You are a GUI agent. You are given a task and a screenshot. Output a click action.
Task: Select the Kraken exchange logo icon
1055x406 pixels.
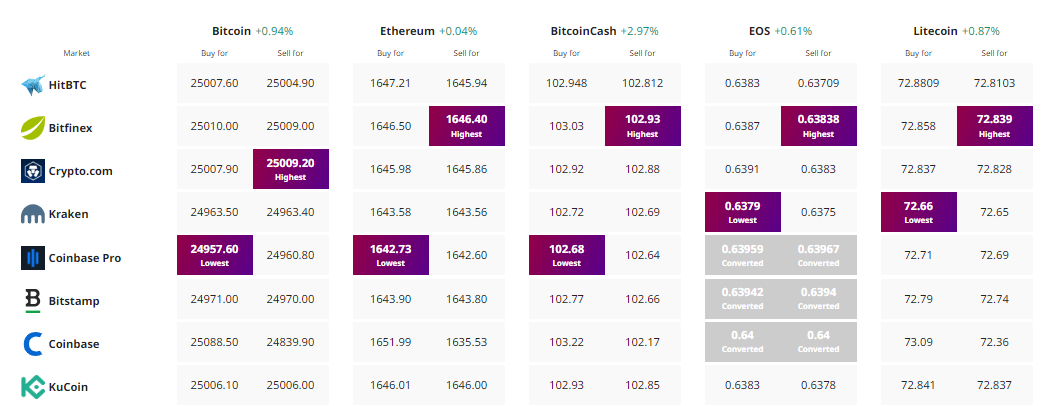(33, 214)
